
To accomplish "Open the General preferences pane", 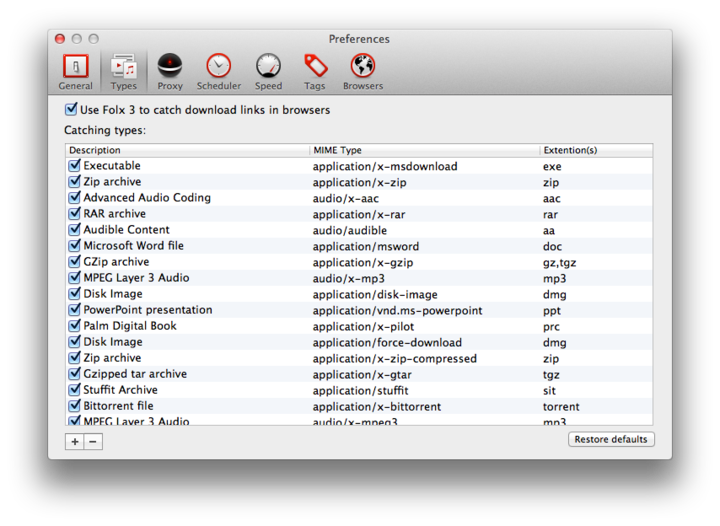I will point(75,70).
